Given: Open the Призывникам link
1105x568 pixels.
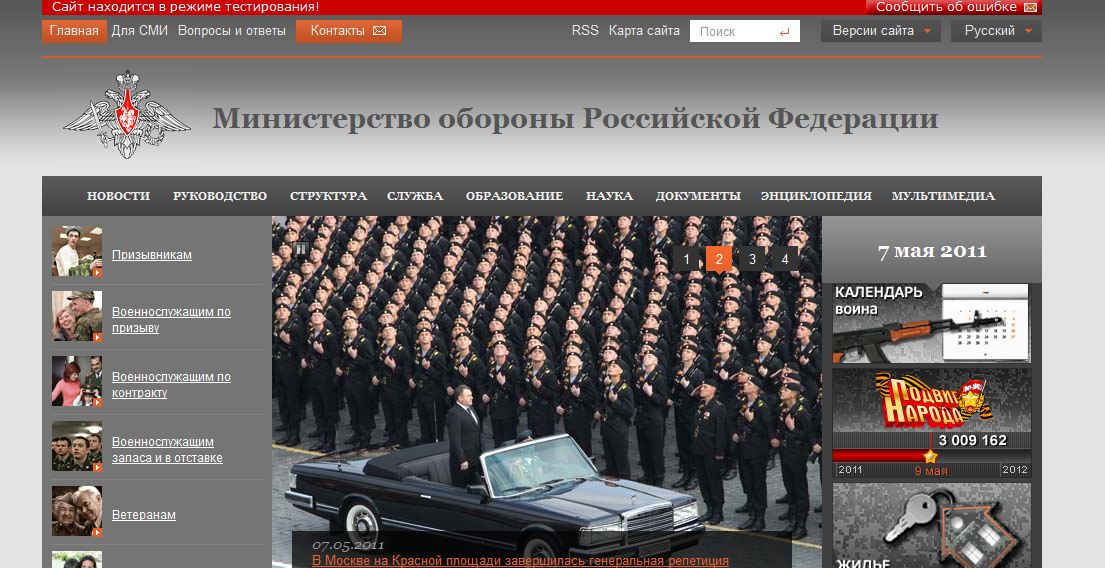Looking at the screenshot, I should pyautogui.click(x=152, y=255).
